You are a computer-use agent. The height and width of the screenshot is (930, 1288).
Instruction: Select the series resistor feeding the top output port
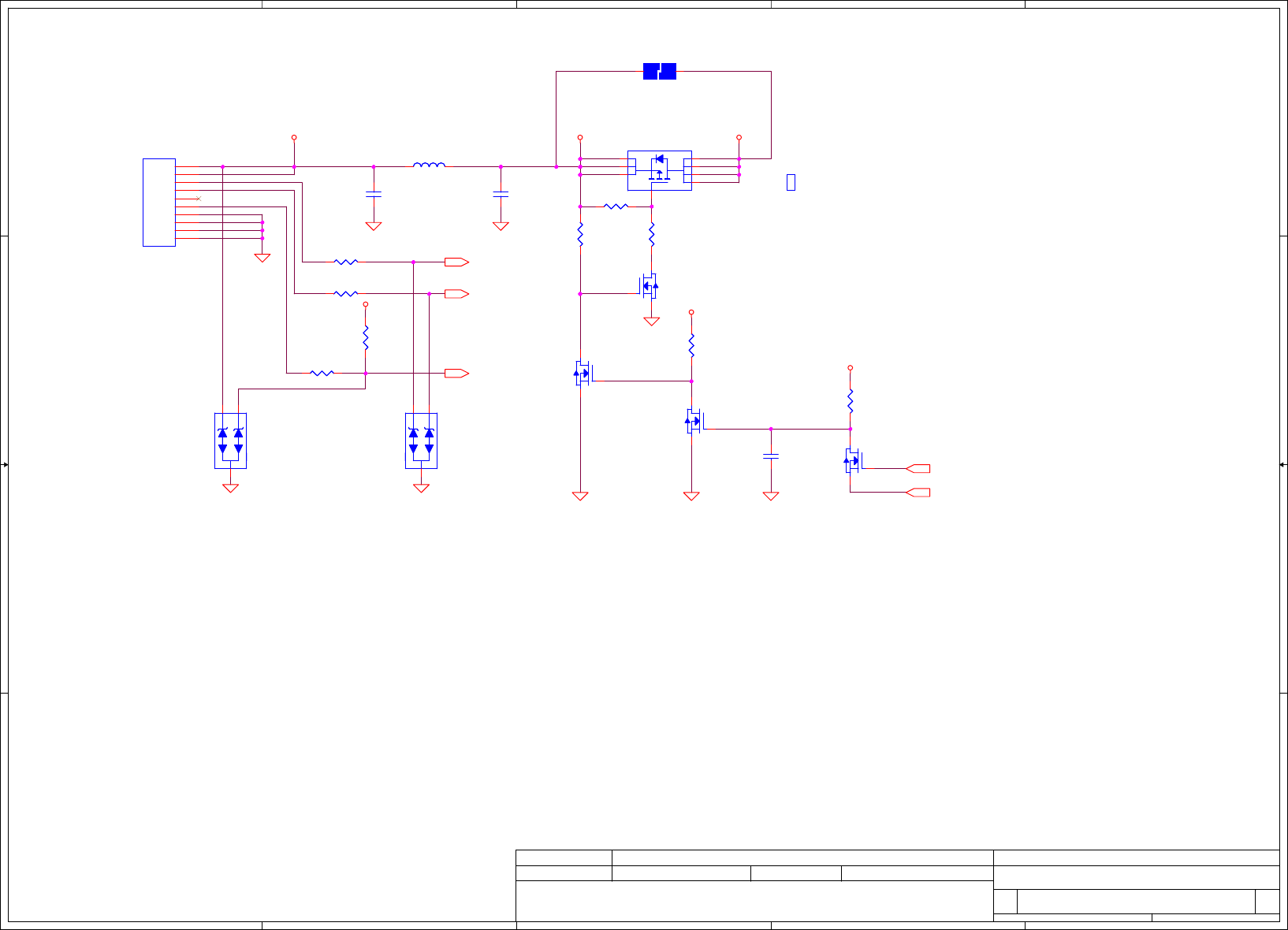346,262
